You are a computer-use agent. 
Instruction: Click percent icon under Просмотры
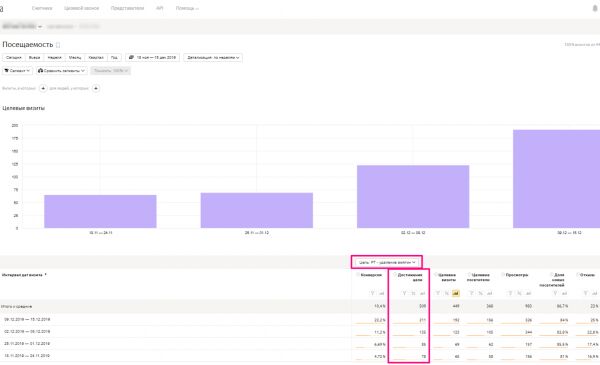[519, 293]
